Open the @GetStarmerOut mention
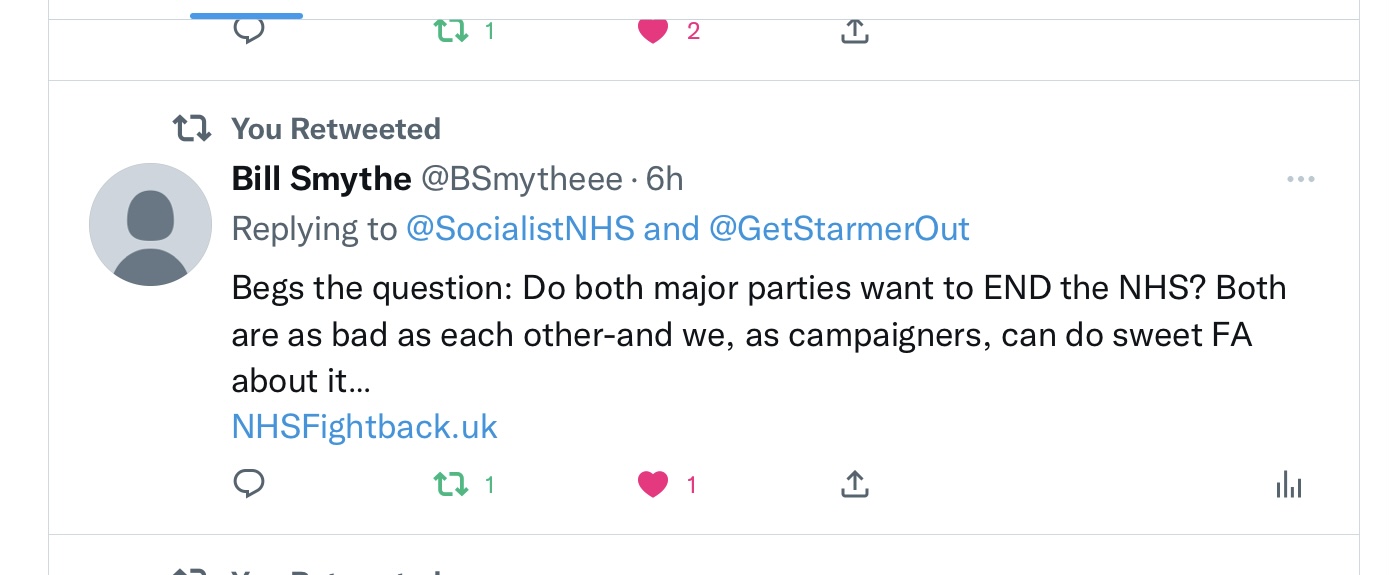 [839, 229]
